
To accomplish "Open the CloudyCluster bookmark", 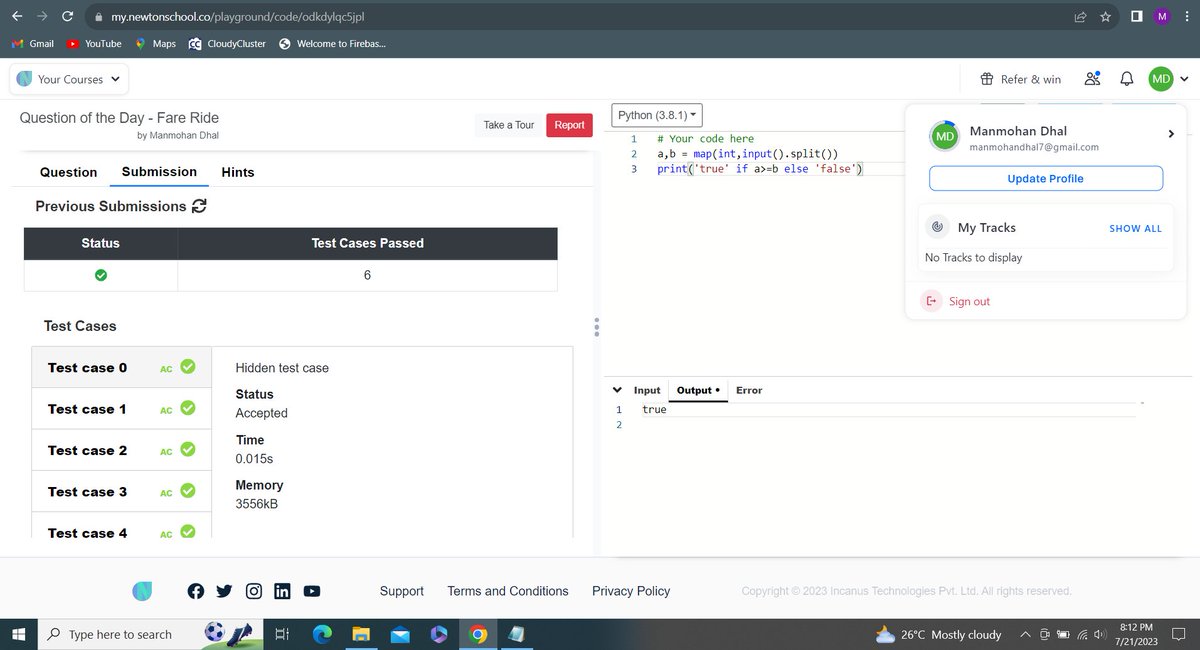I will tap(227, 44).
